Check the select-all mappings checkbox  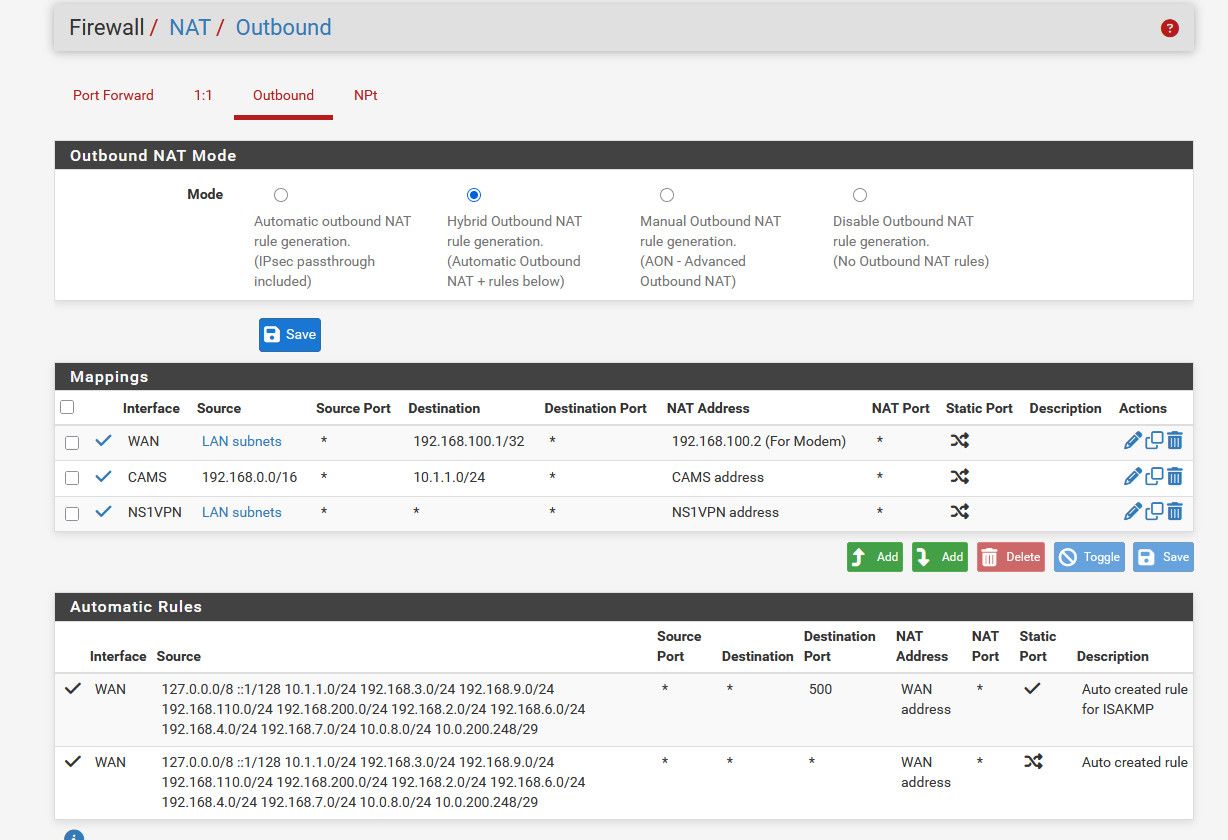[x=67, y=407]
